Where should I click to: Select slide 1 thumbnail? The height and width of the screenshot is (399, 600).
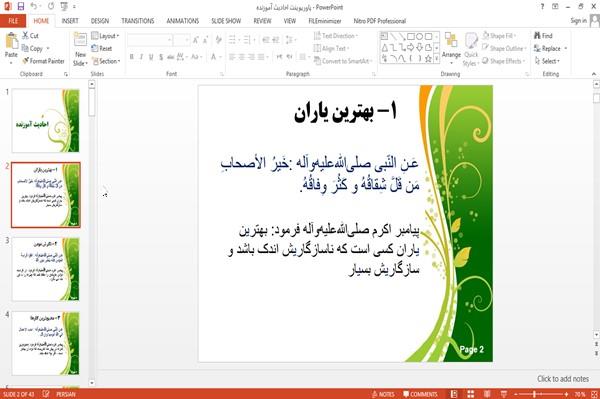pyautogui.click(x=46, y=121)
